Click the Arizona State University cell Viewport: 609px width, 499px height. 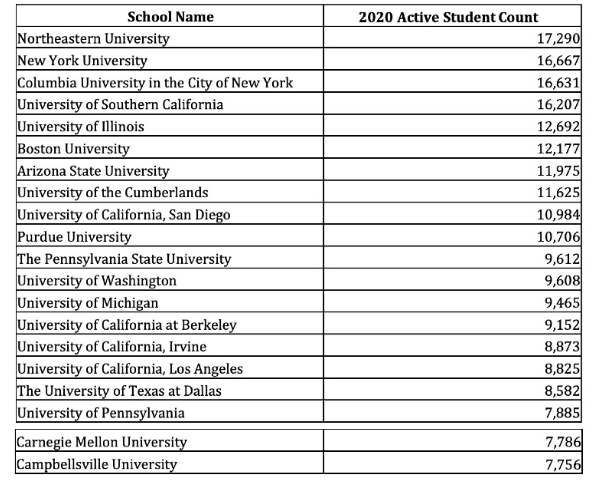tap(94, 171)
